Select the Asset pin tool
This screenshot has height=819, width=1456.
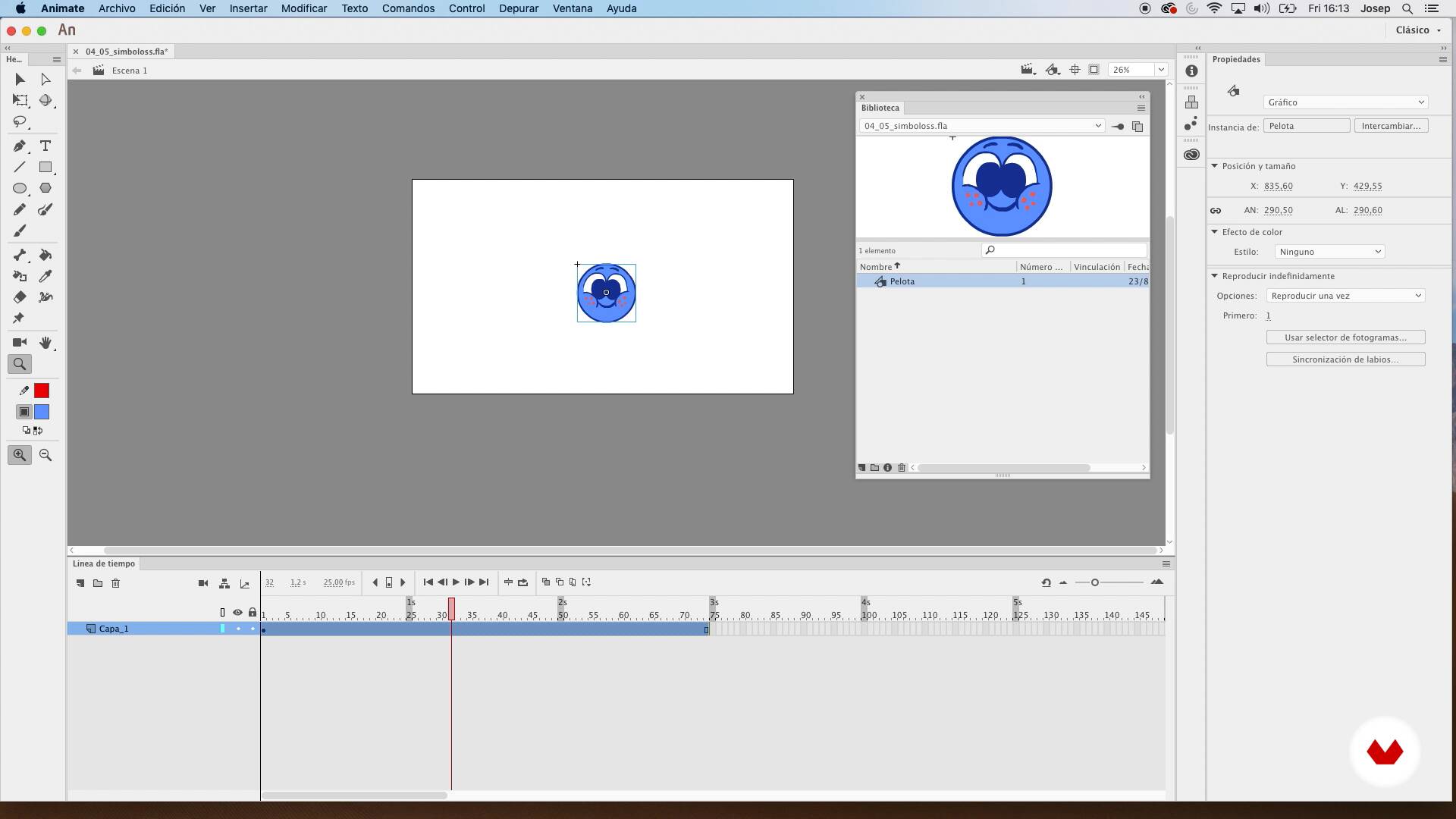coord(19,318)
